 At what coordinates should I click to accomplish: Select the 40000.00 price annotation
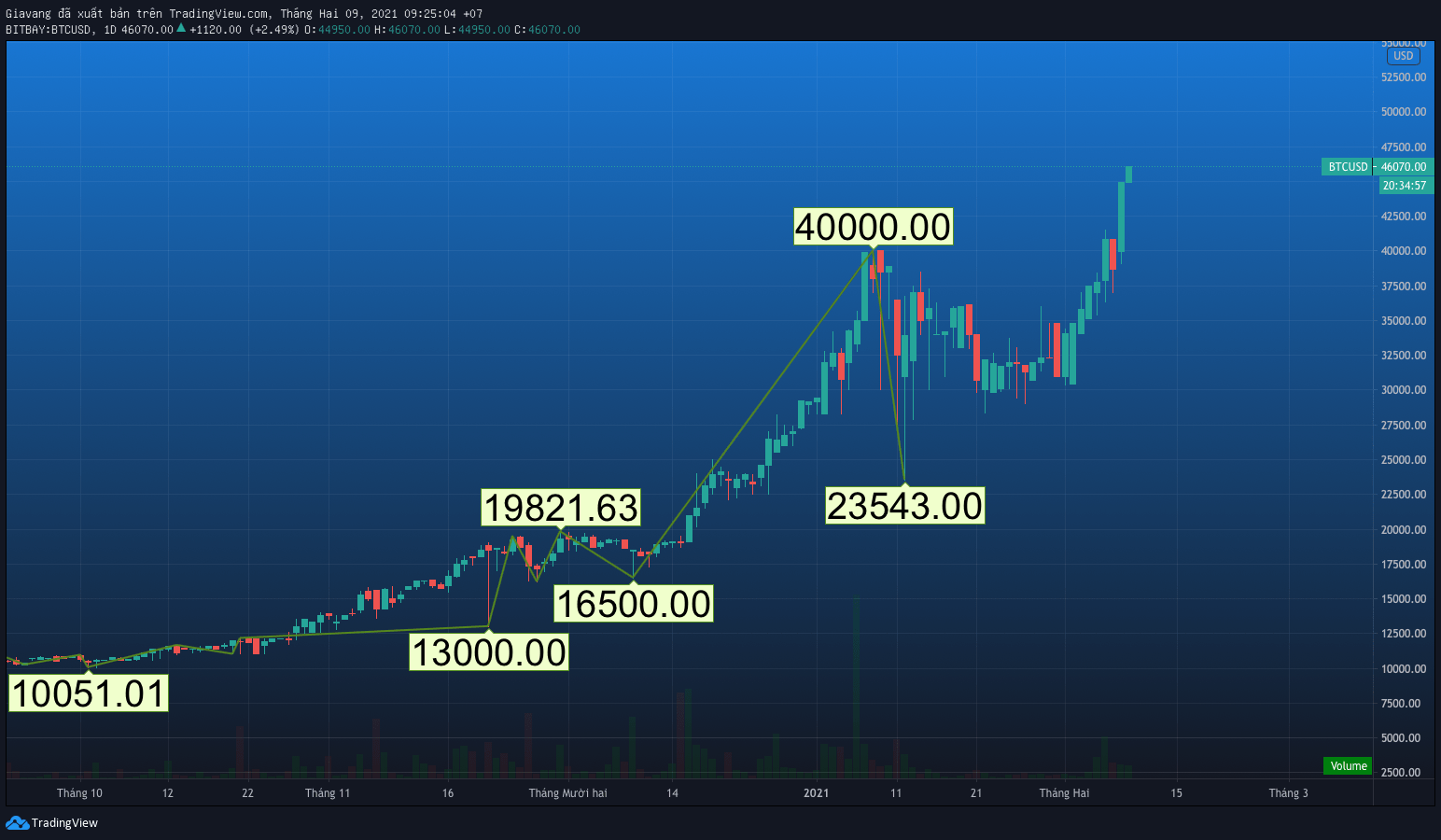[x=873, y=227]
